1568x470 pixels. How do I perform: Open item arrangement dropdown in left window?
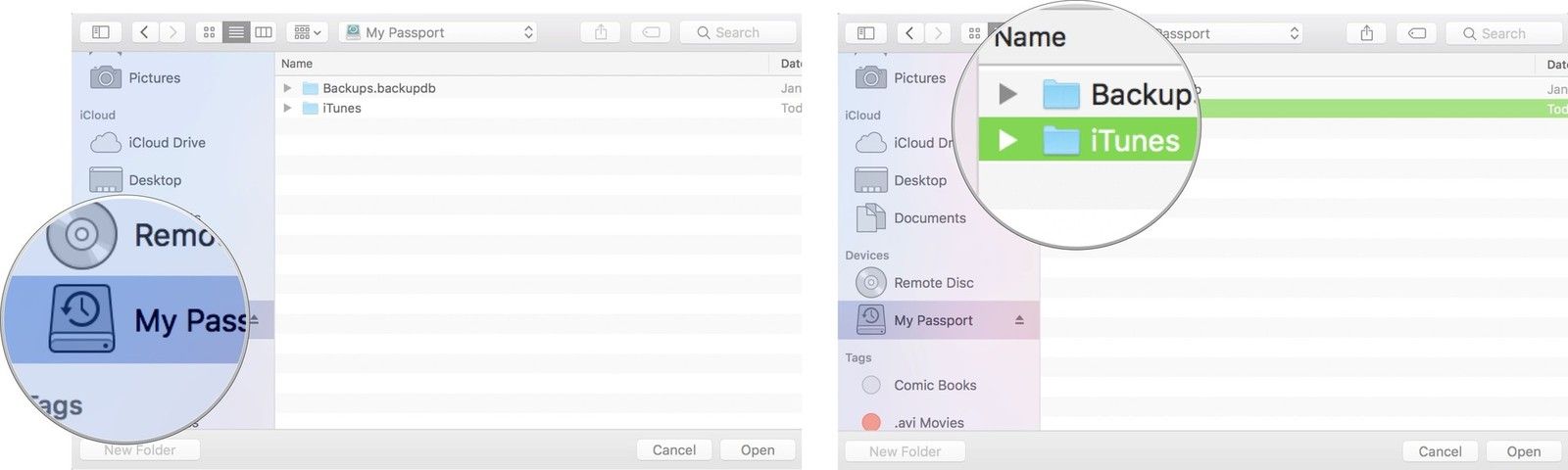tap(308, 32)
